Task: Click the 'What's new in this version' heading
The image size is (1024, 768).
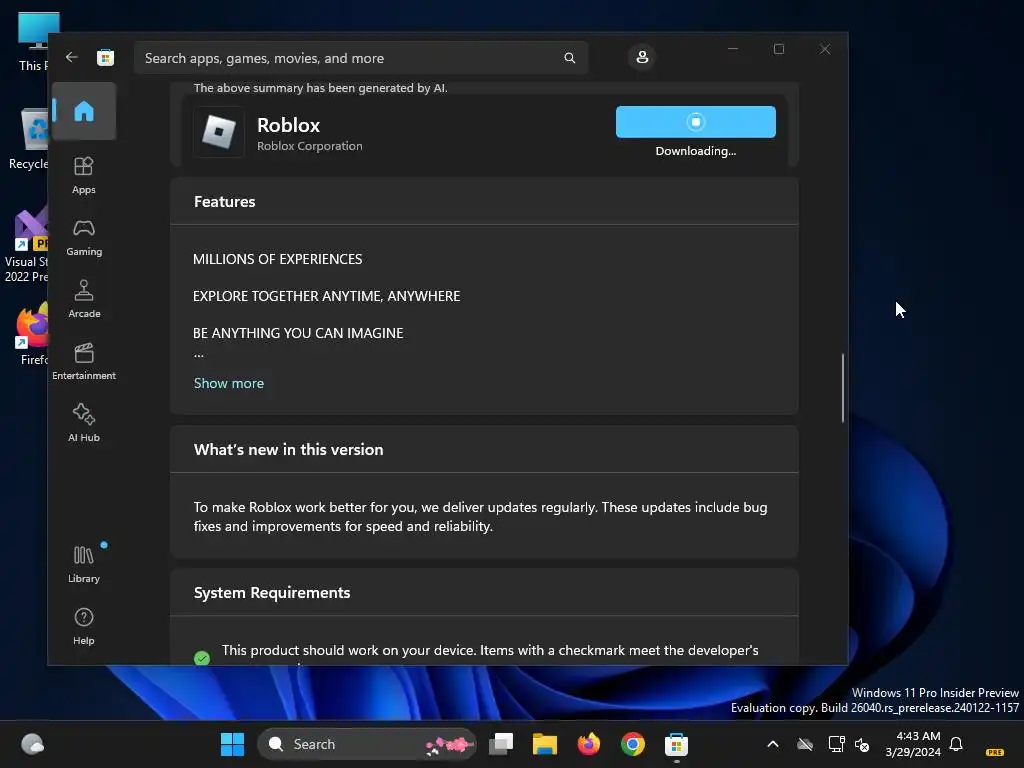Action: [x=289, y=450]
